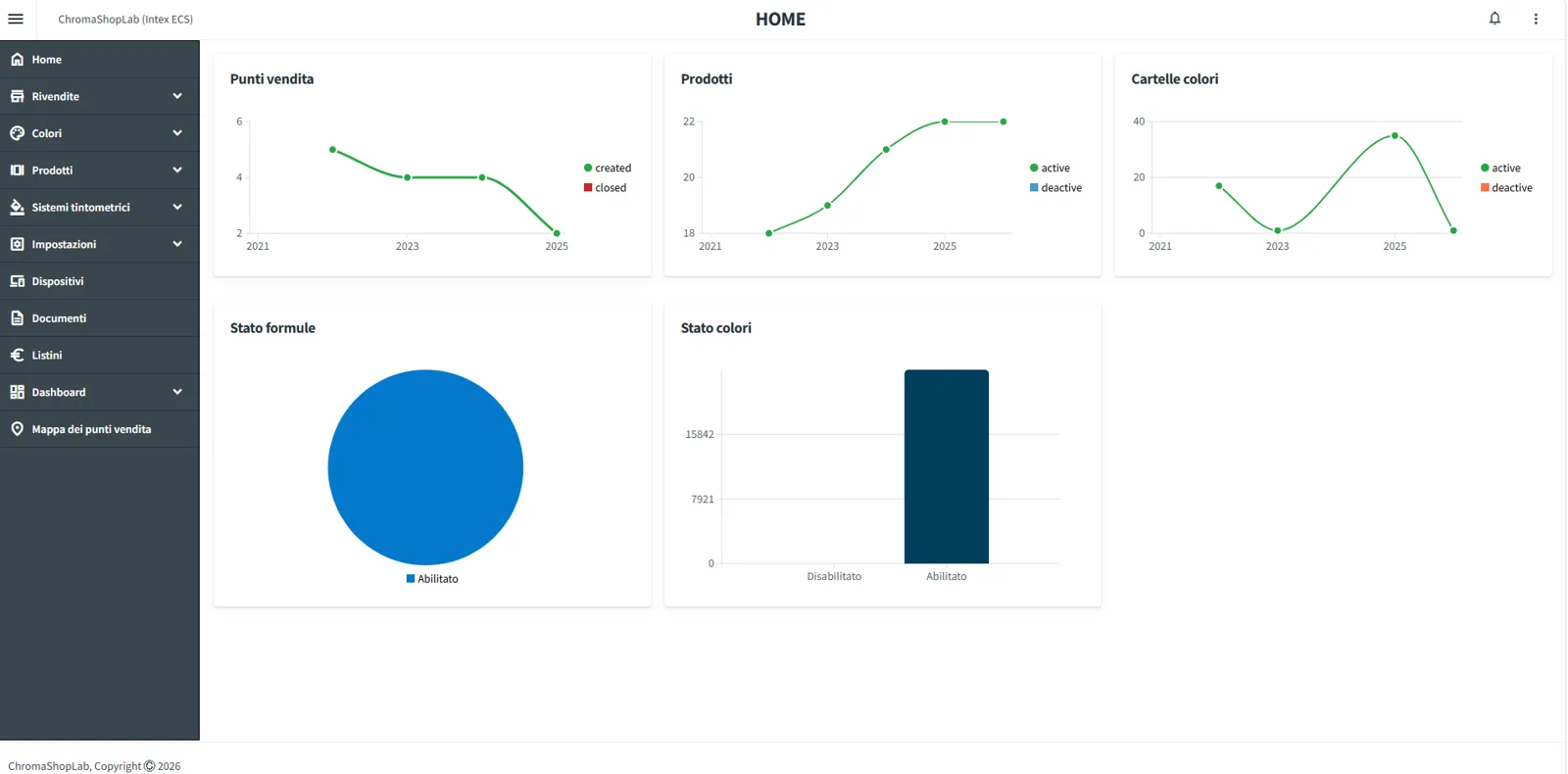Click the ChromaShopLab (Intex ECS) header text
Image resolution: width=1568 pixels, height=774 pixels.
125,20
